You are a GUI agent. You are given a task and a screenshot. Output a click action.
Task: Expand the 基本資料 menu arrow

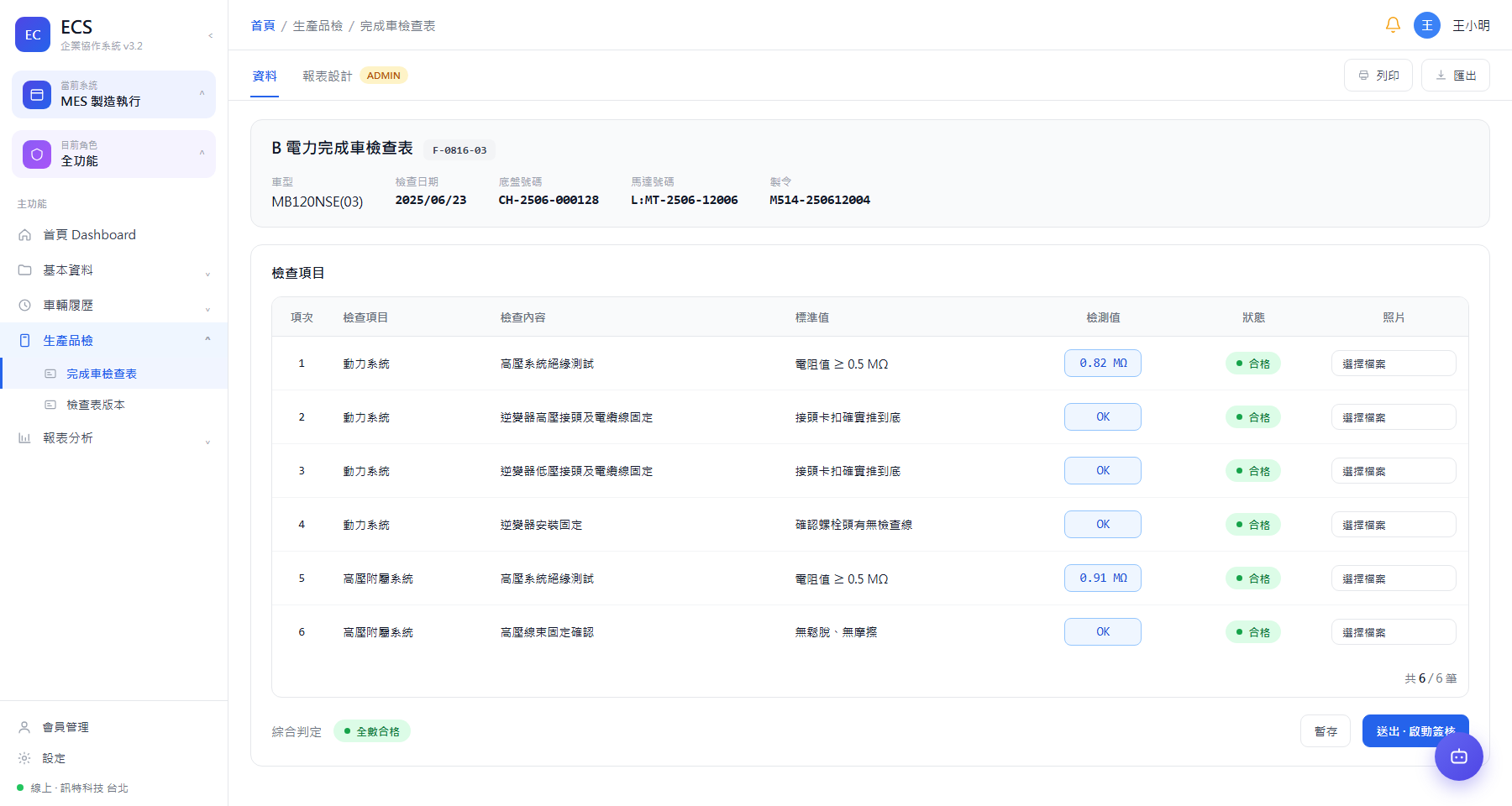pos(207,274)
